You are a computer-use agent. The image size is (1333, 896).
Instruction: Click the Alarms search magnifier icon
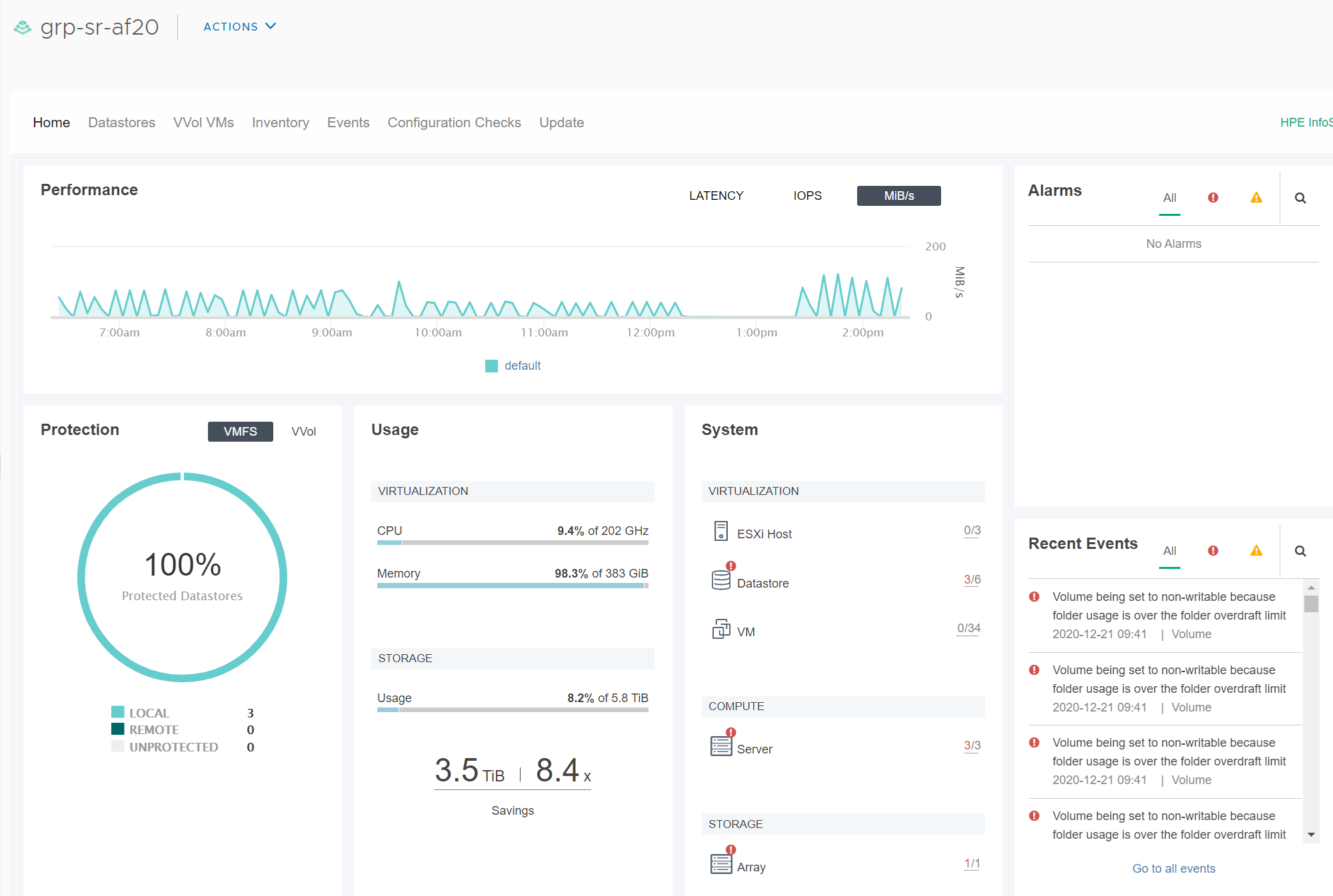click(x=1300, y=198)
